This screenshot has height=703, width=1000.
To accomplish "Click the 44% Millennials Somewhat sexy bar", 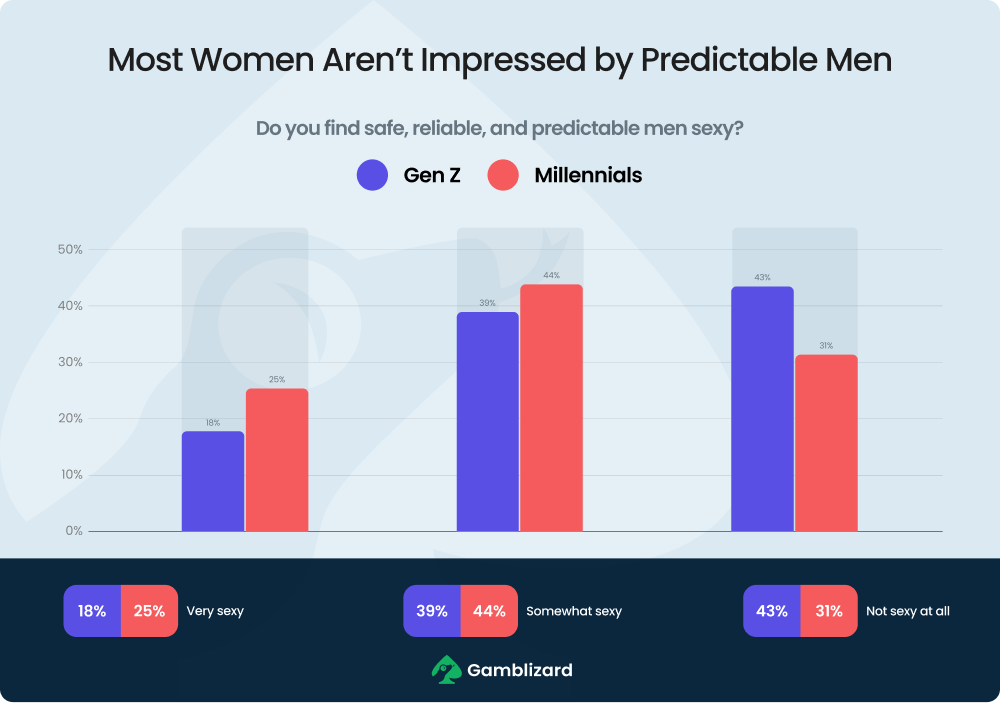I will coord(552,407).
